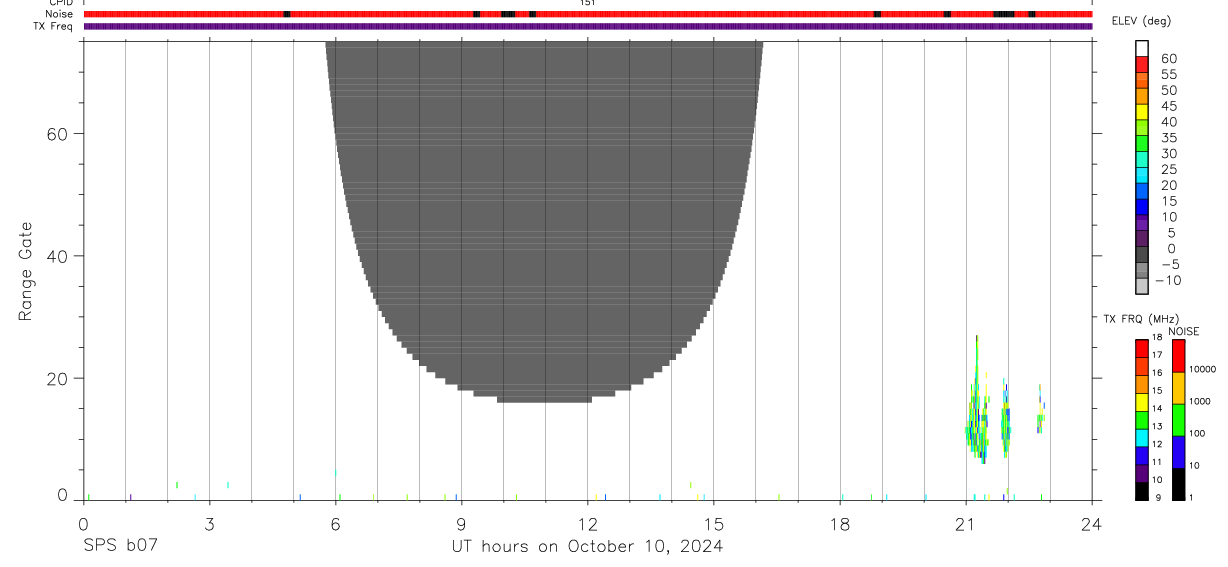
Task: Select the yellow TX FRQ swatch between 14 and 15
Action: pos(1142,402)
